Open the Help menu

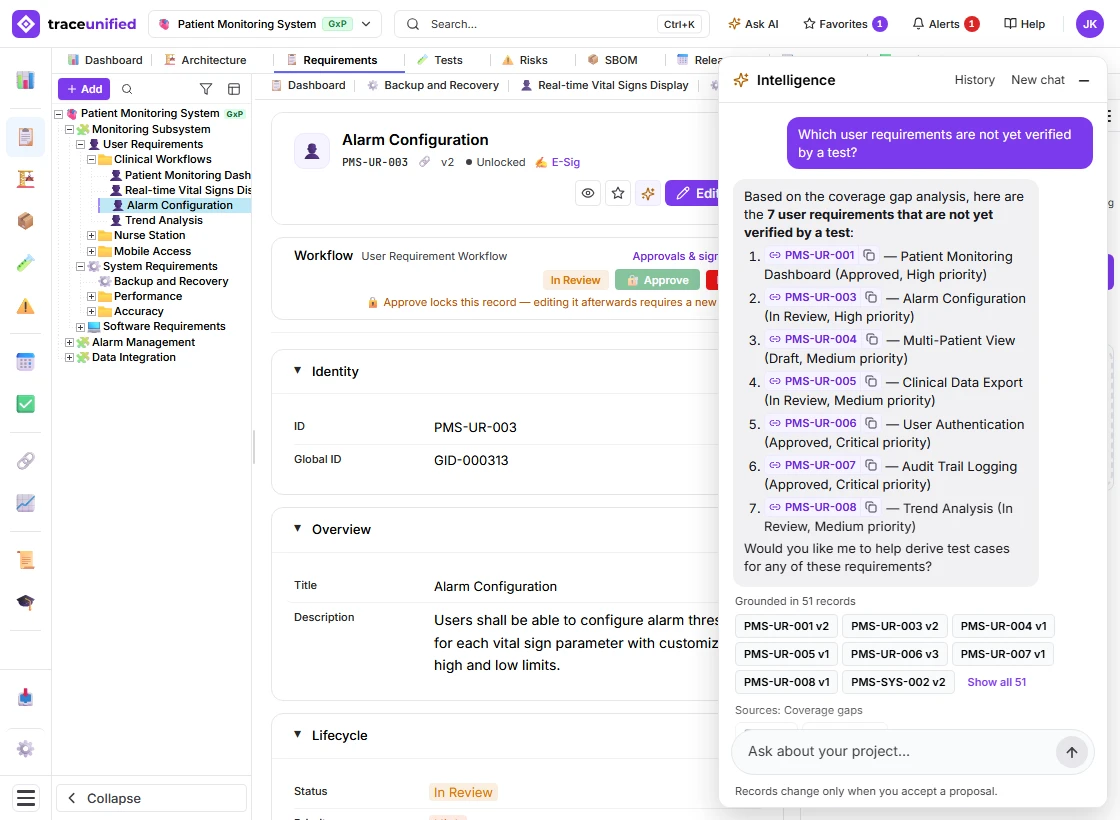click(1024, 24)
